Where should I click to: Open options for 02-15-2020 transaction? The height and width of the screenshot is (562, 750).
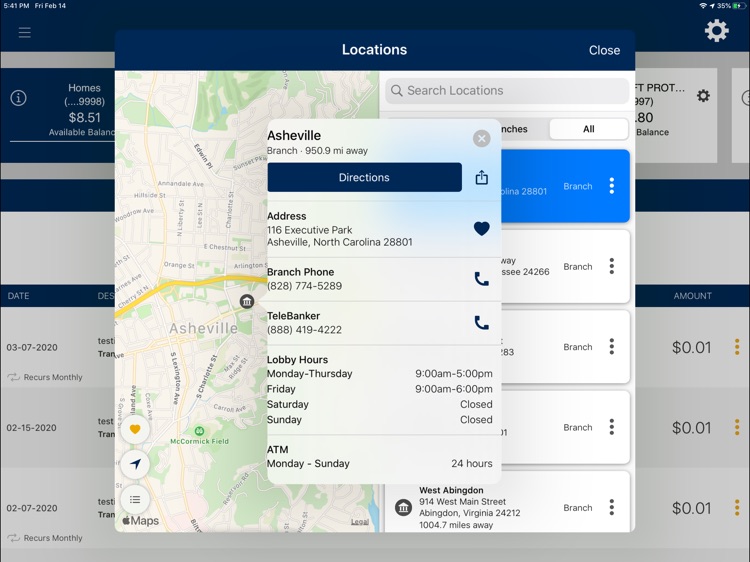737,427
